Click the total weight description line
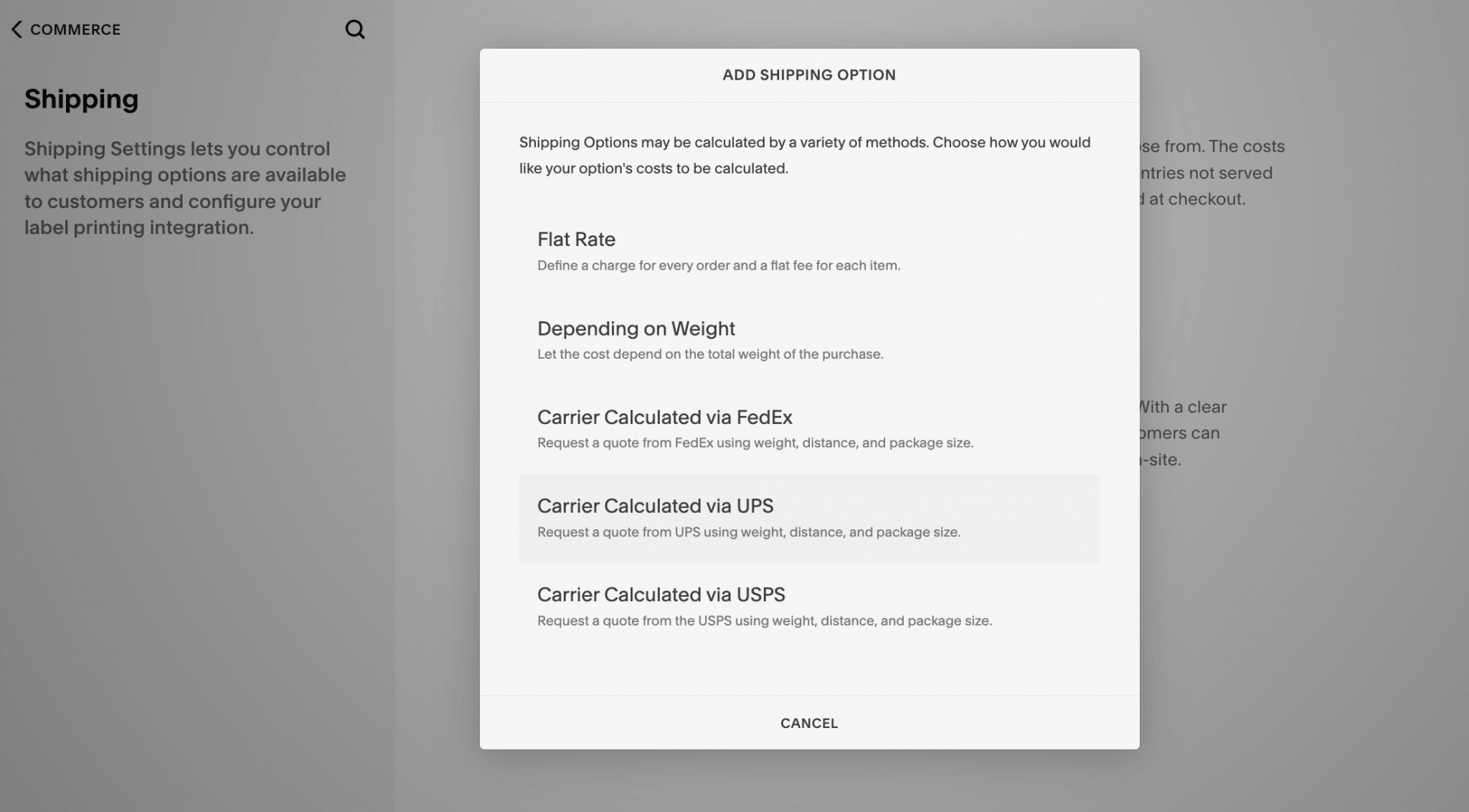This screenshot has width=1469, height=812. [x=709, y=354]
